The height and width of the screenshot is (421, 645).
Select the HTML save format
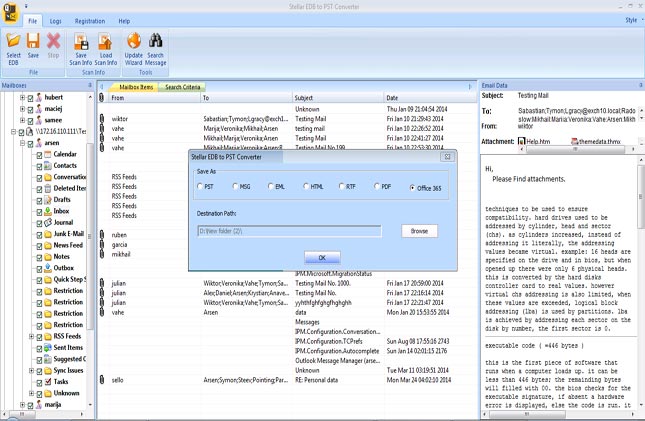pos(306,186)
